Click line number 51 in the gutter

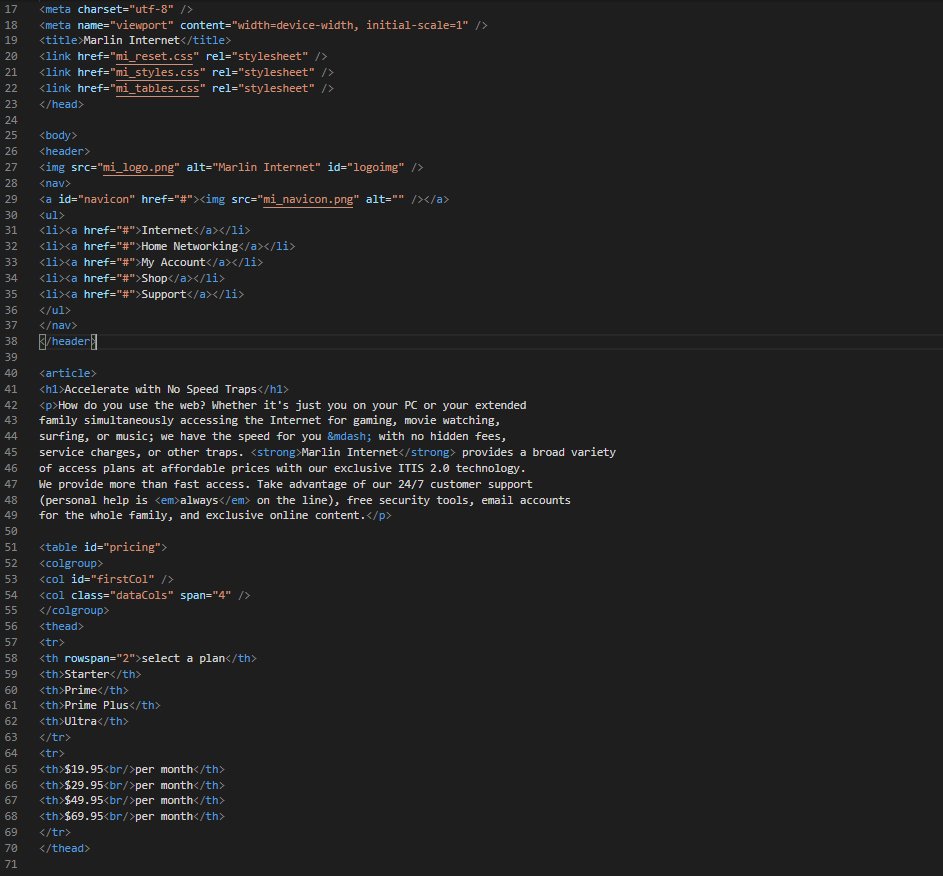(11, 547)
